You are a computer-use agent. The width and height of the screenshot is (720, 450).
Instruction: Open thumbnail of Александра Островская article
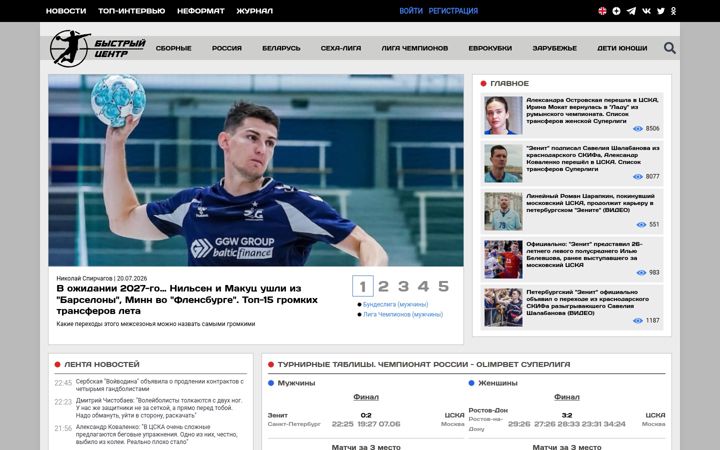503,115
